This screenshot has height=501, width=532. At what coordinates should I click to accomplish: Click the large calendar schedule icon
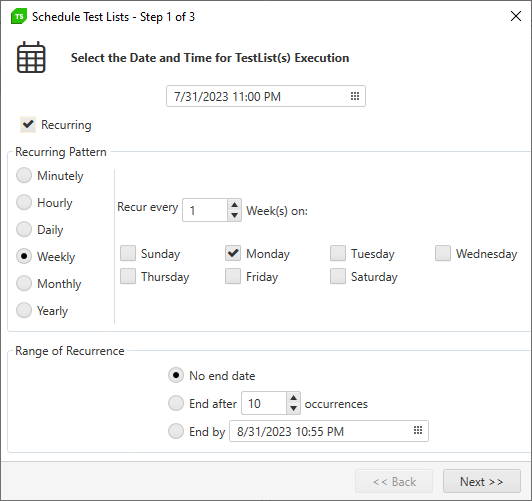31,57
